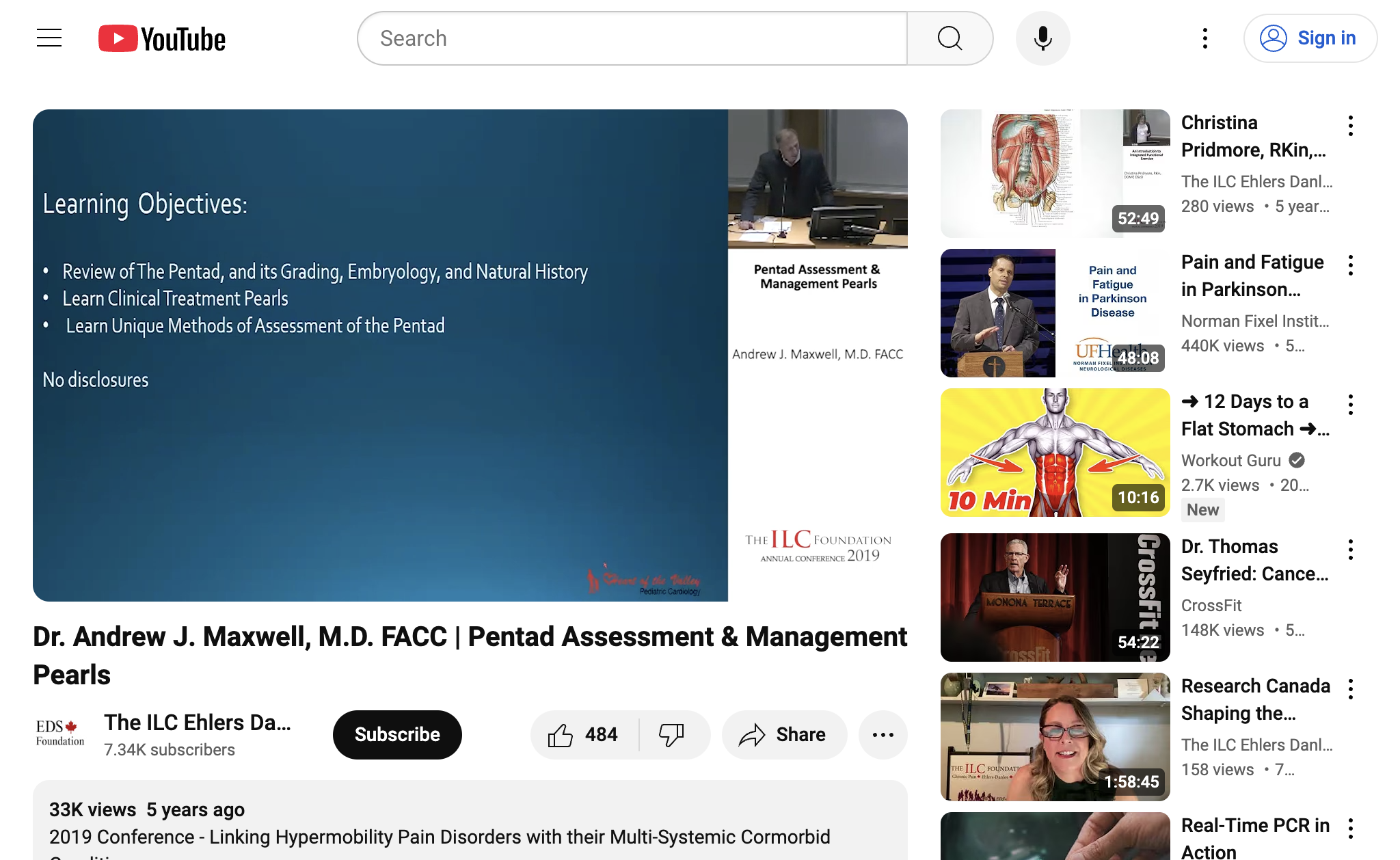Open Research Canada video thumbnail
1400x860 pixels.
tap(1055, 737)
